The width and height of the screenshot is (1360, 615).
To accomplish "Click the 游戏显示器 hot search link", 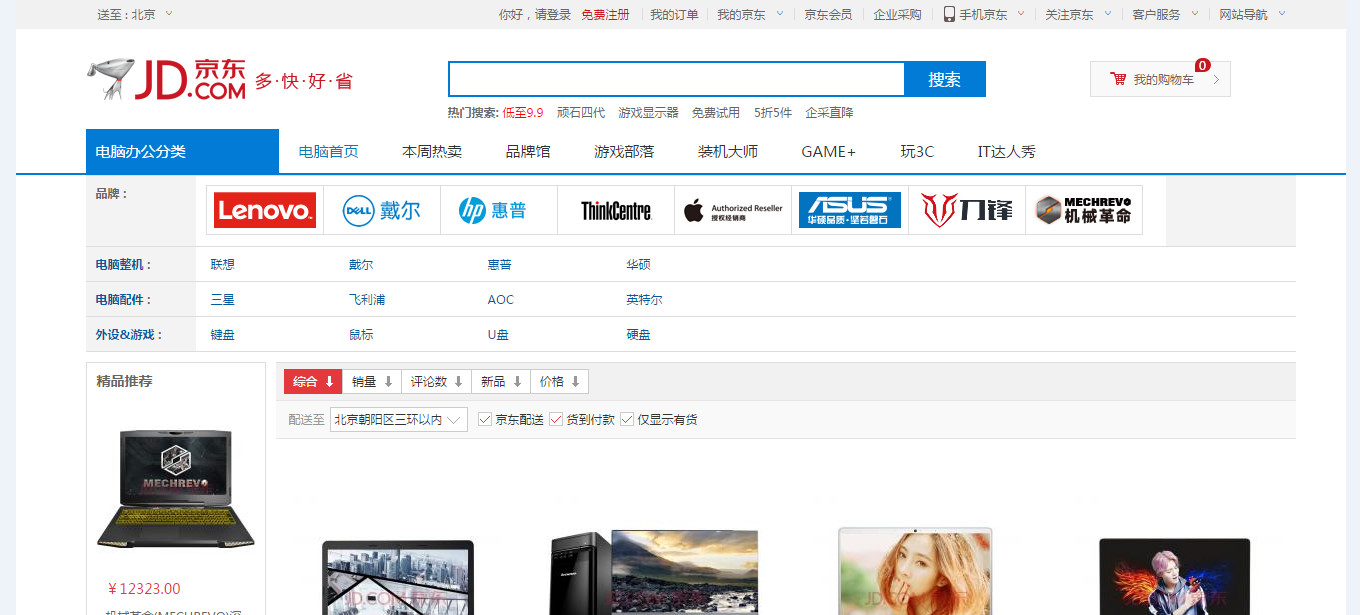I will [x=648, y=112].
